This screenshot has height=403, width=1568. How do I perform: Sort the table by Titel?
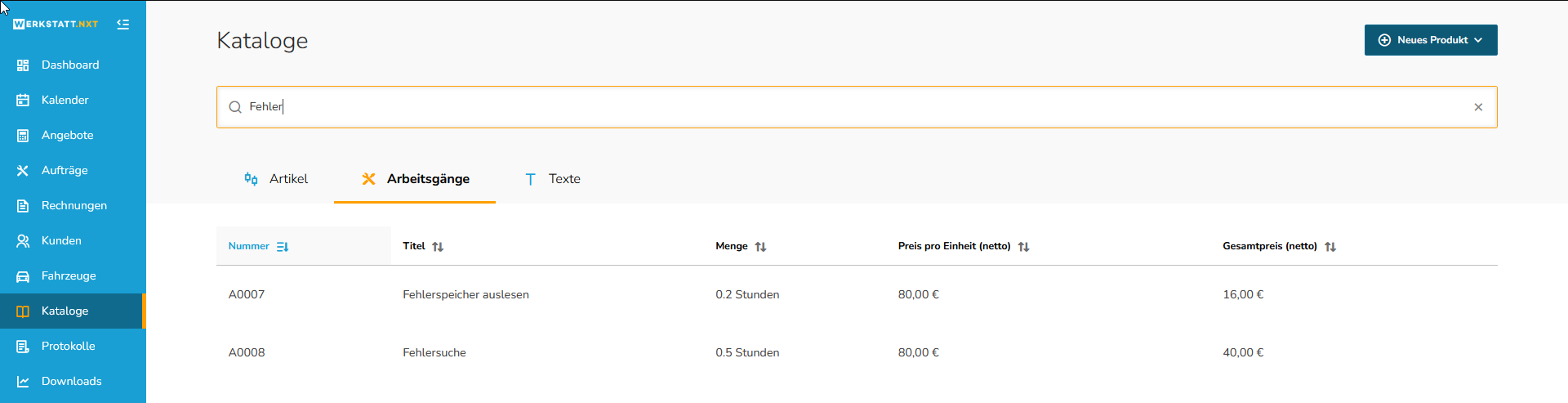coord(438,247)
